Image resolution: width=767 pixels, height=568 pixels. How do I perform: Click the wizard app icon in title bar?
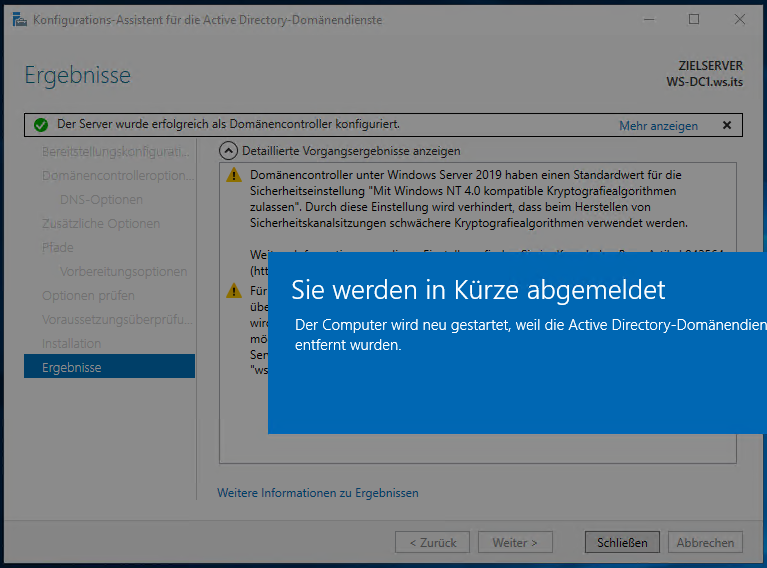click(20, 20)
